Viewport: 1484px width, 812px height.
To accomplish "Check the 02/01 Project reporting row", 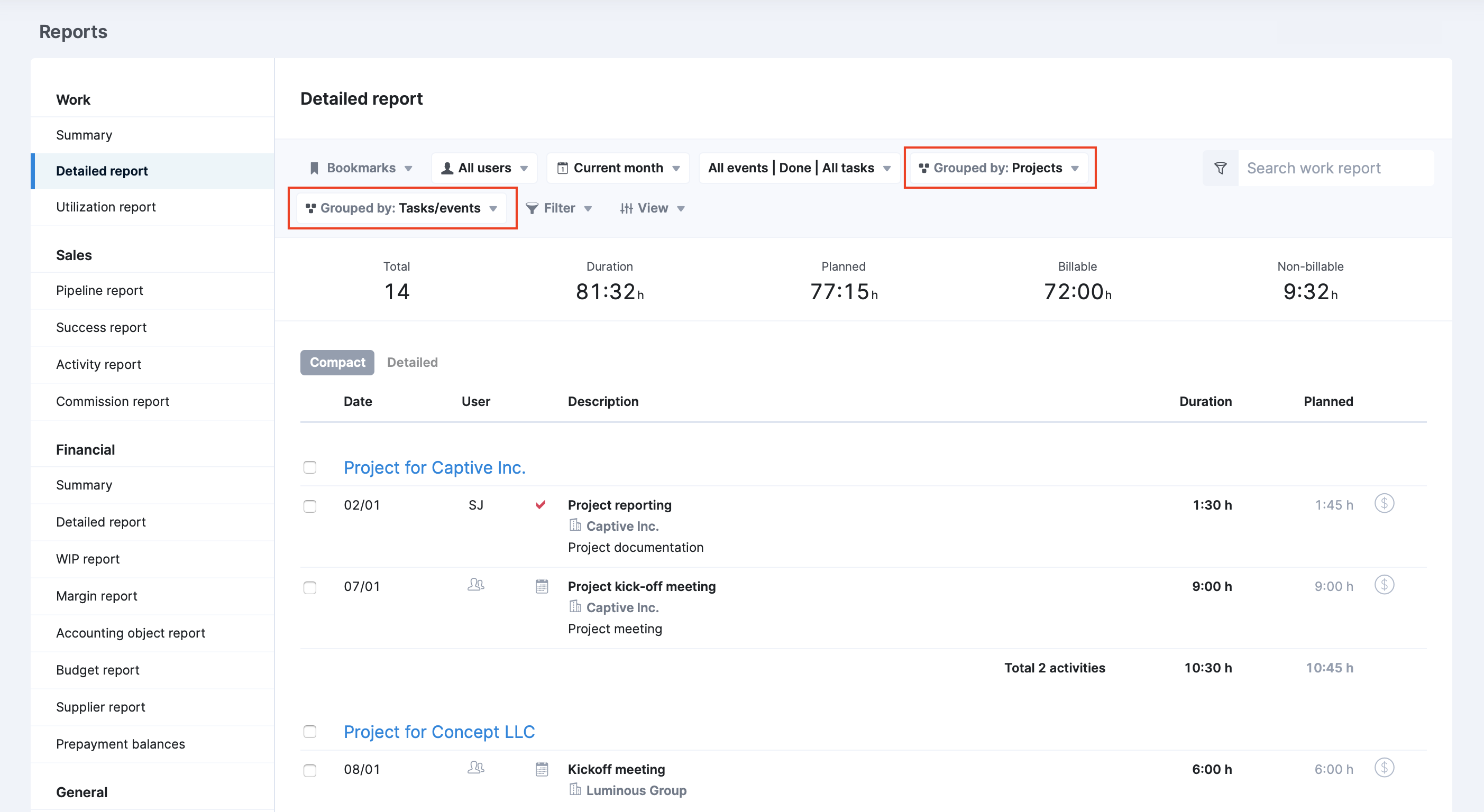I will tap(310, 506).
